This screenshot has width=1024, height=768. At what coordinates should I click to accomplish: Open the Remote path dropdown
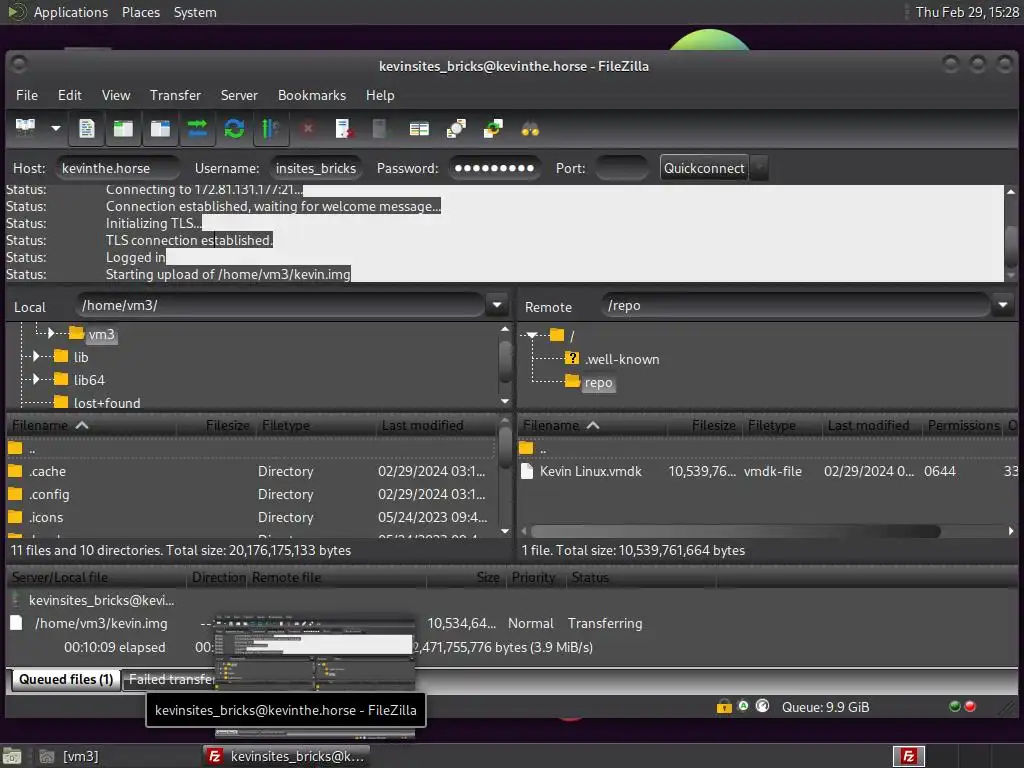[1002, 305]
